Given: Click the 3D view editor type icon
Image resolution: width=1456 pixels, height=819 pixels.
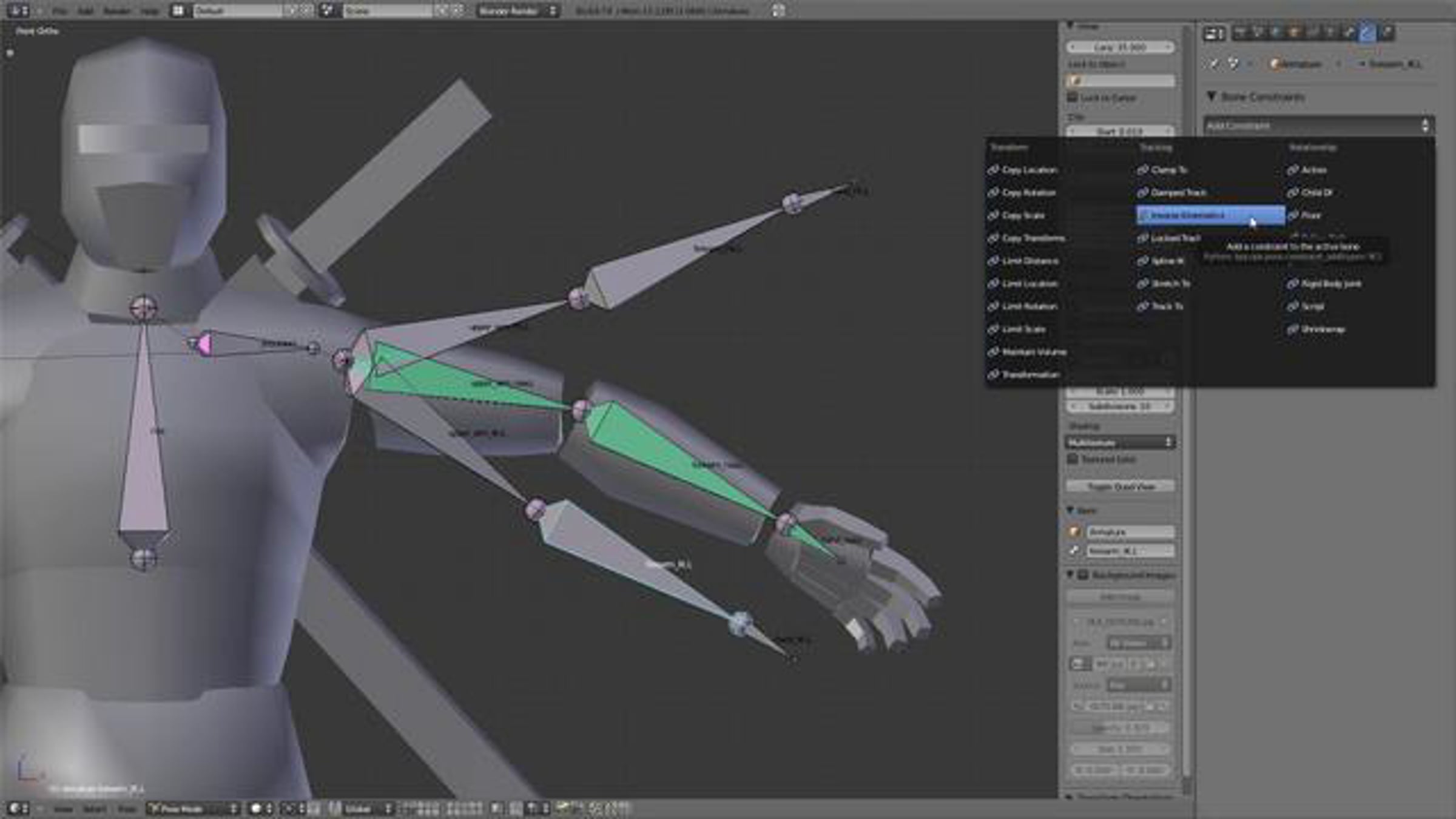Looking at the screenshot, I should [18, 808].
